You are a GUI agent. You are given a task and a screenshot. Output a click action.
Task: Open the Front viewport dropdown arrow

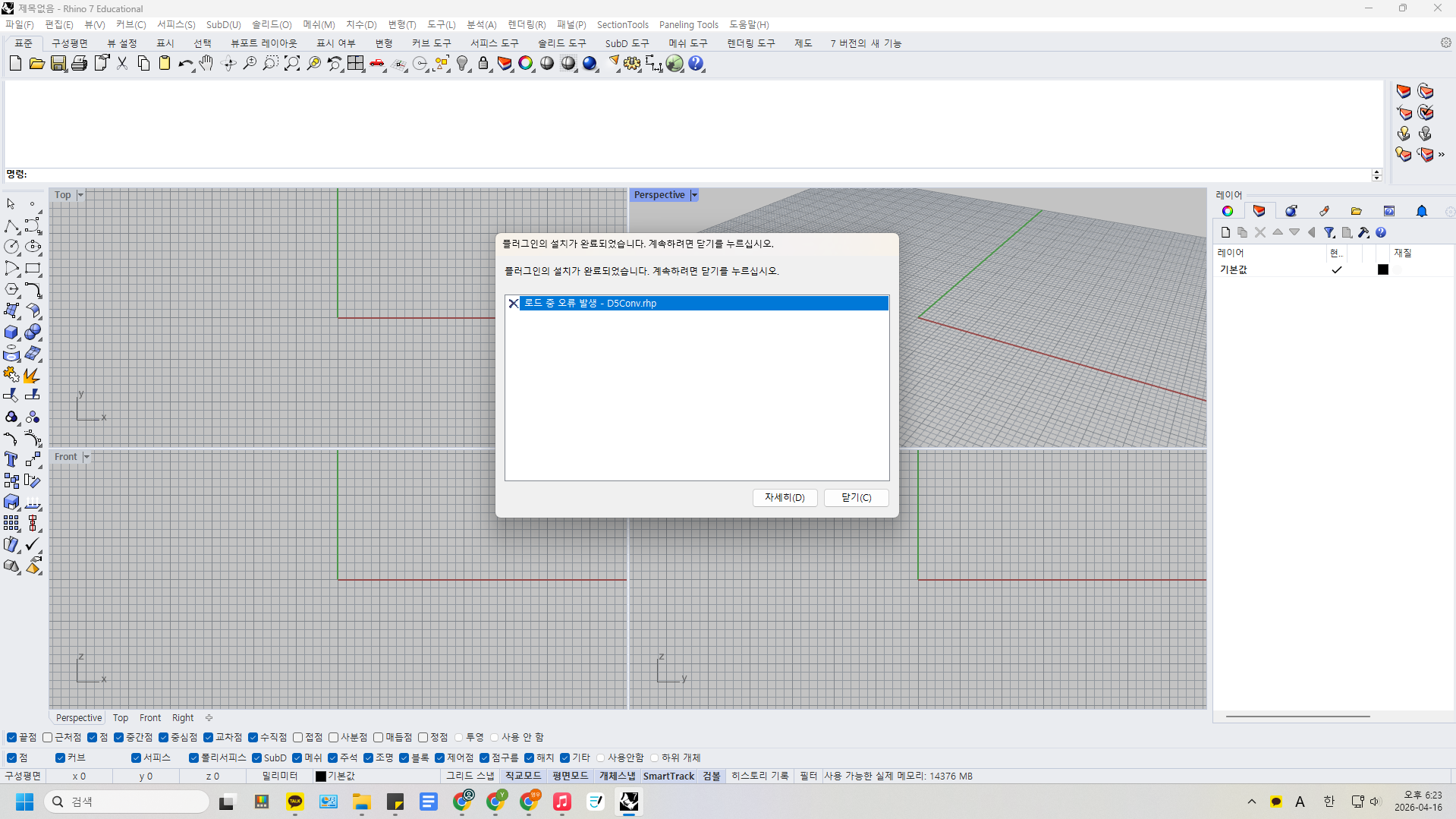86,457
